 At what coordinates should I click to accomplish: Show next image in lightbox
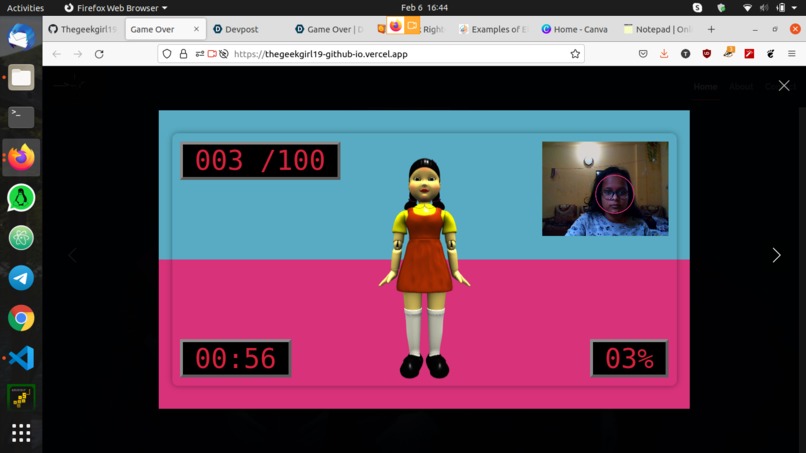click(776, 255)
